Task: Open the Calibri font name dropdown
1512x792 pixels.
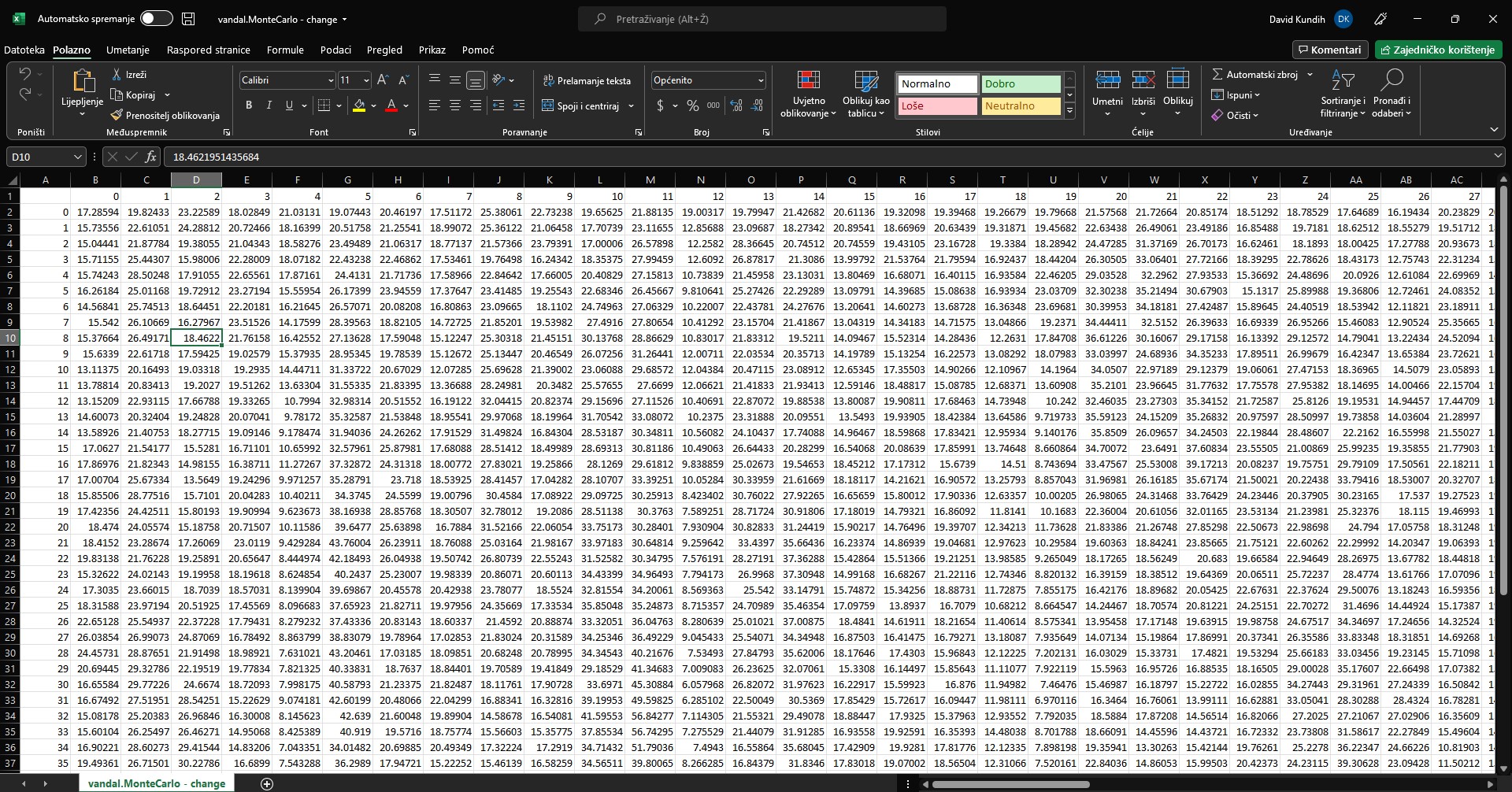Action: coord(331,80)
